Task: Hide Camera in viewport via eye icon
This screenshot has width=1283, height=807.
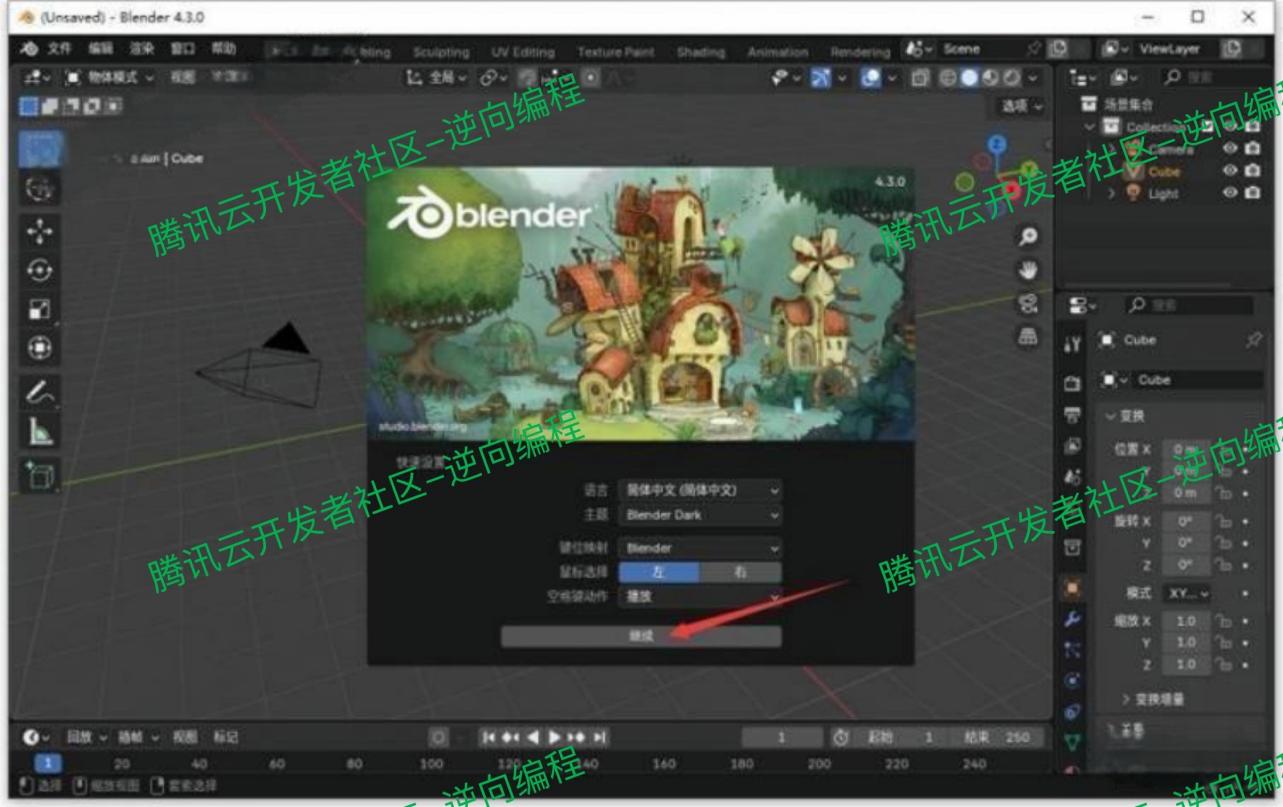Action: 1228,148
